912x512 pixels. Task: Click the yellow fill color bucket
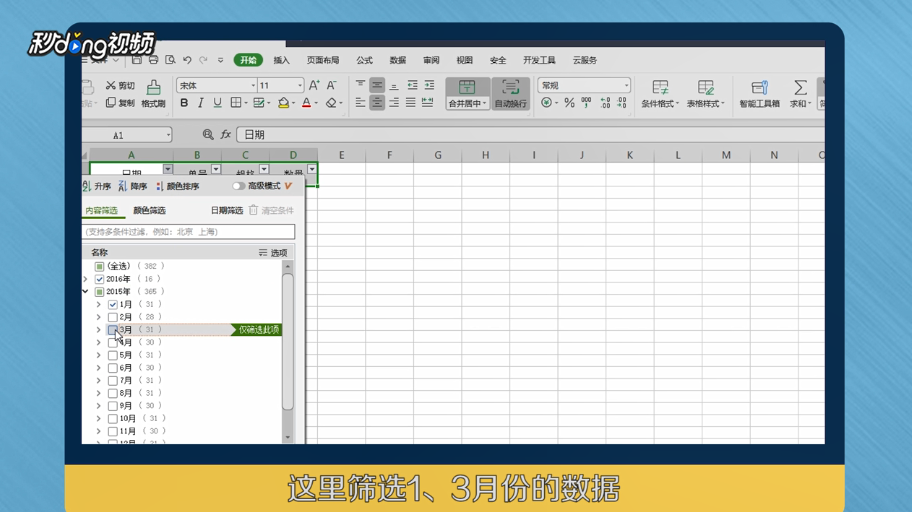[x=283, y=103]
